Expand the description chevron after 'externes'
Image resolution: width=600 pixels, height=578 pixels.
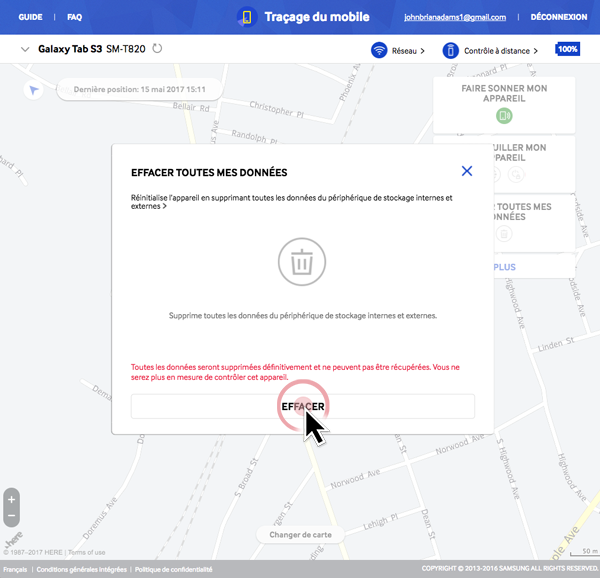(165, 206)
